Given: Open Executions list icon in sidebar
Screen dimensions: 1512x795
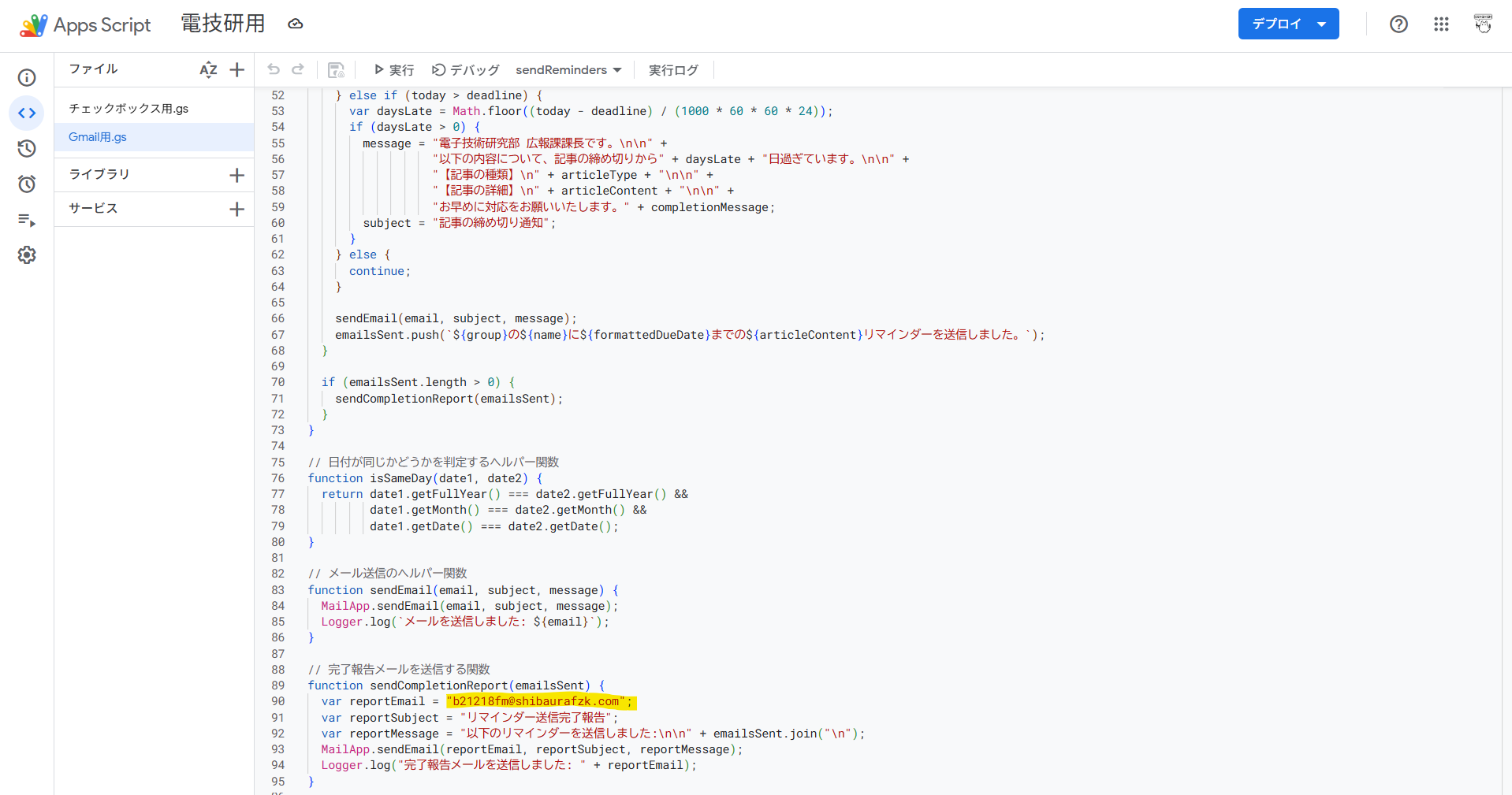Looking at the screenshot, I should (x=27, y=220).
